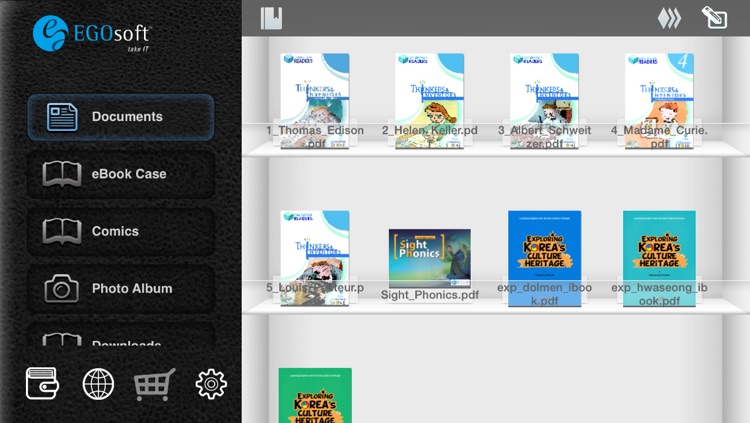Image resolution: width=750 pixels, height=423 pixels.
Task: Open the shopping cart store icon
Action: point(154,384)
